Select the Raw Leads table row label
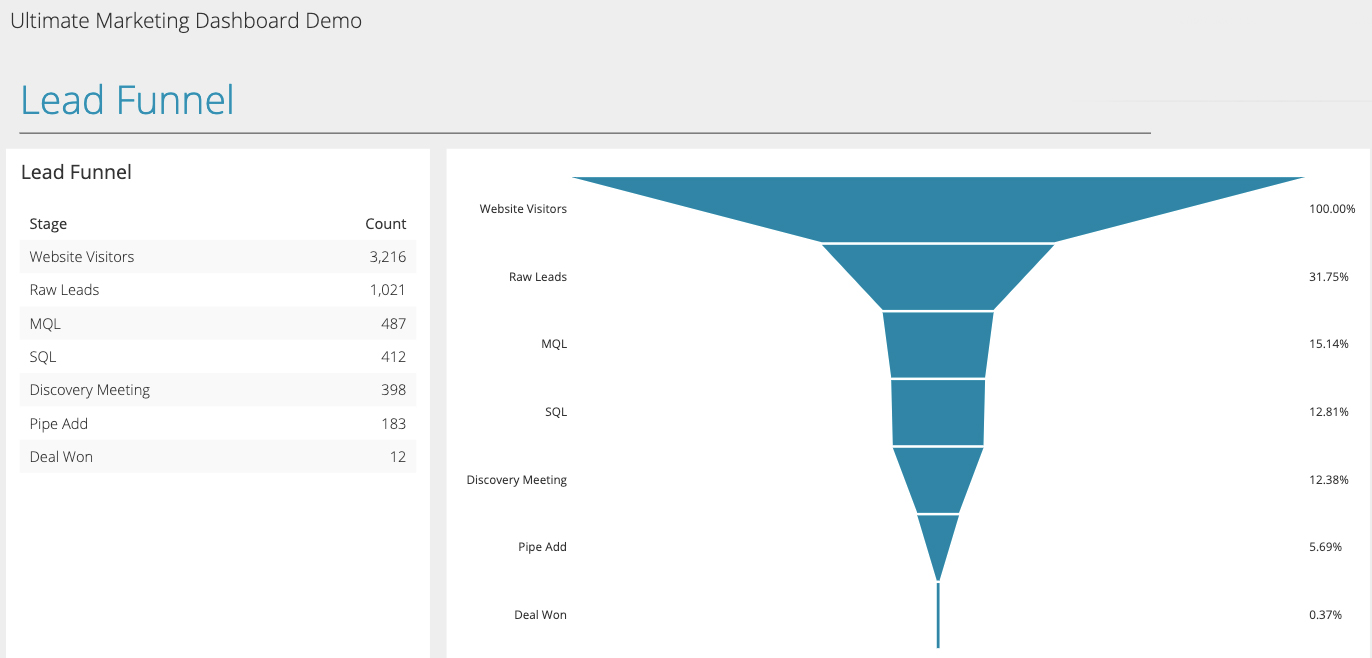This screenshot has height=658, width=1372. point(65,290)
